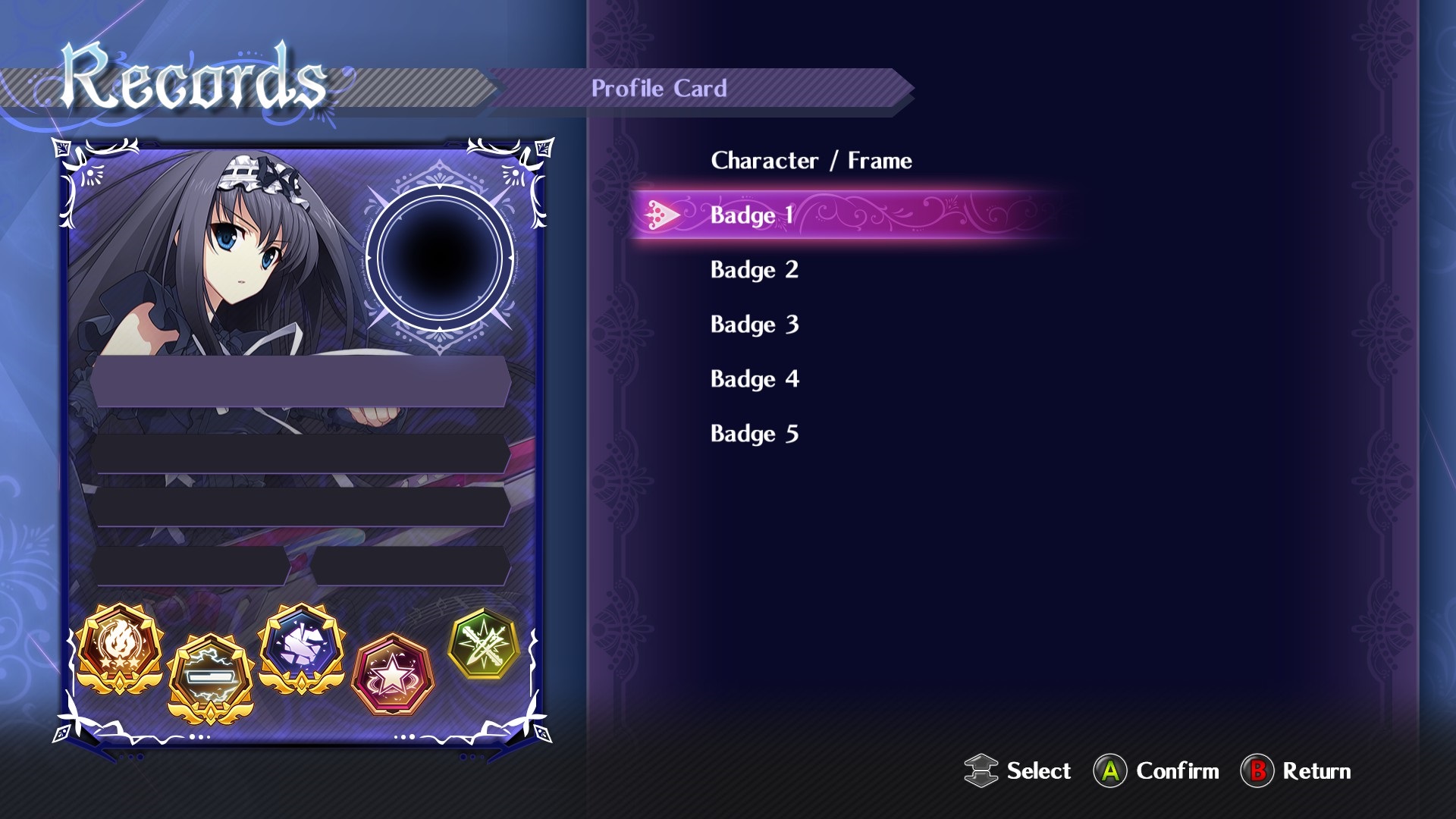Click the Confirm label

[1178, 771]
